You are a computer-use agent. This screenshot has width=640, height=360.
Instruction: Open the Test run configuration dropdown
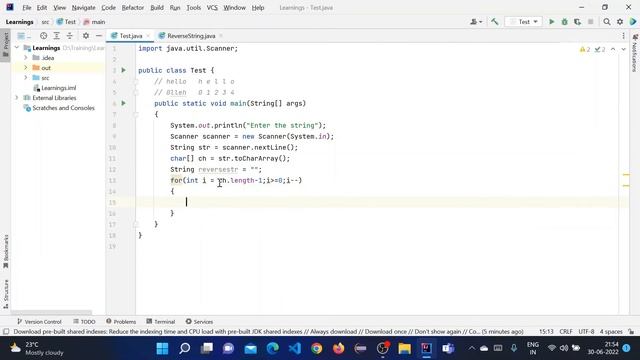(x=524, y=22)
